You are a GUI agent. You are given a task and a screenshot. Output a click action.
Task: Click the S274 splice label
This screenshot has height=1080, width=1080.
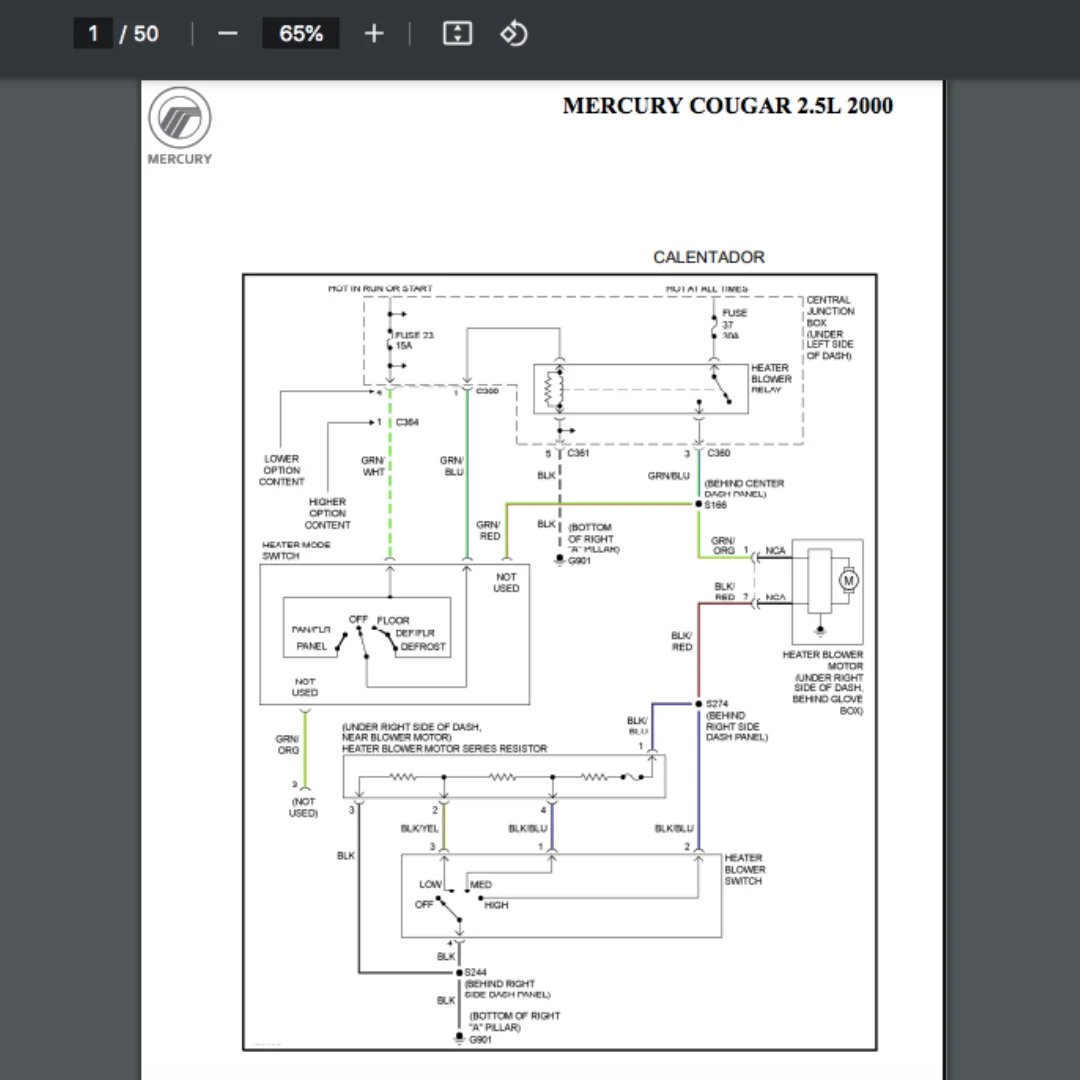[x=717, y=703]
